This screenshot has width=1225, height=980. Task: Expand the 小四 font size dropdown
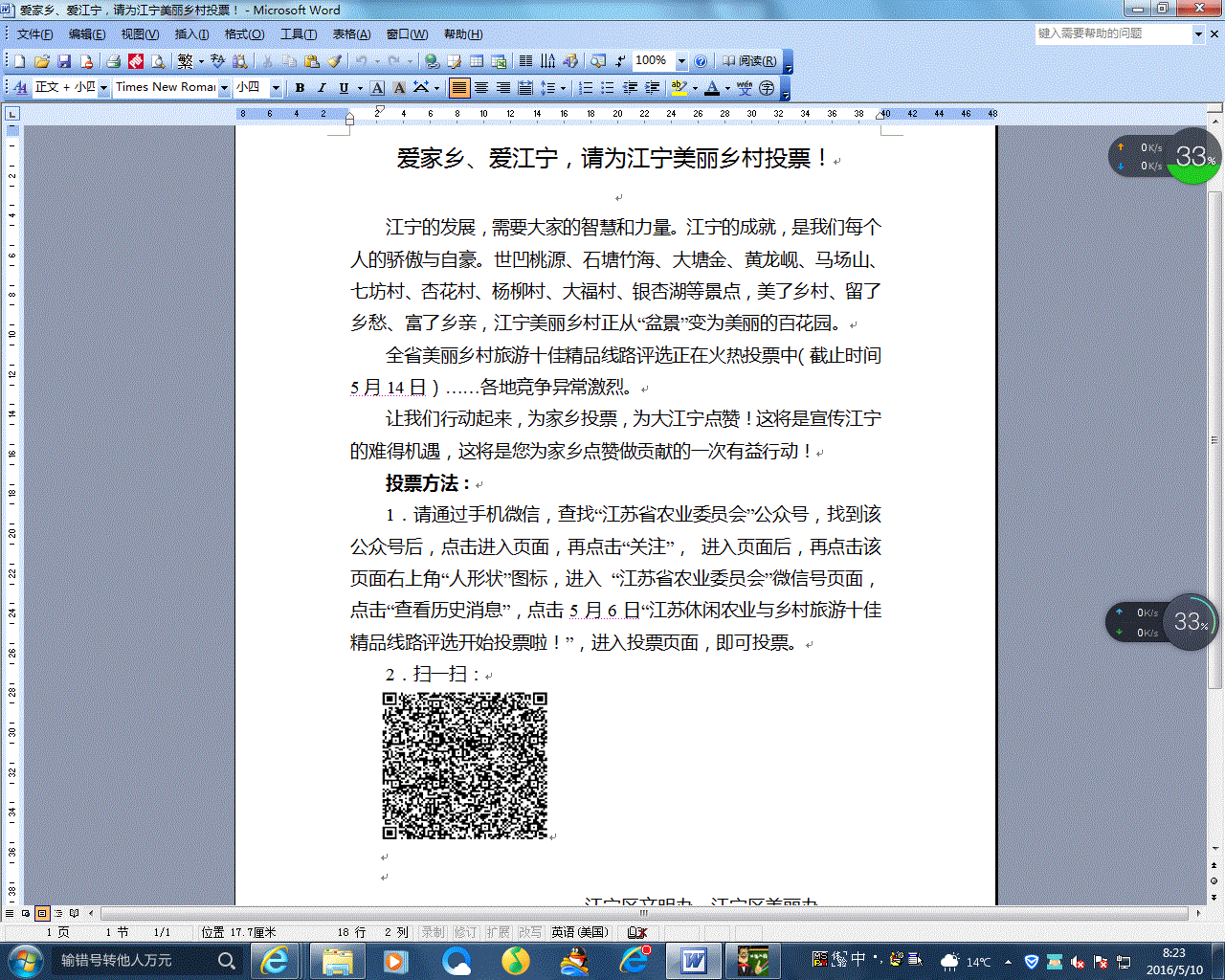tap(276, 87)
